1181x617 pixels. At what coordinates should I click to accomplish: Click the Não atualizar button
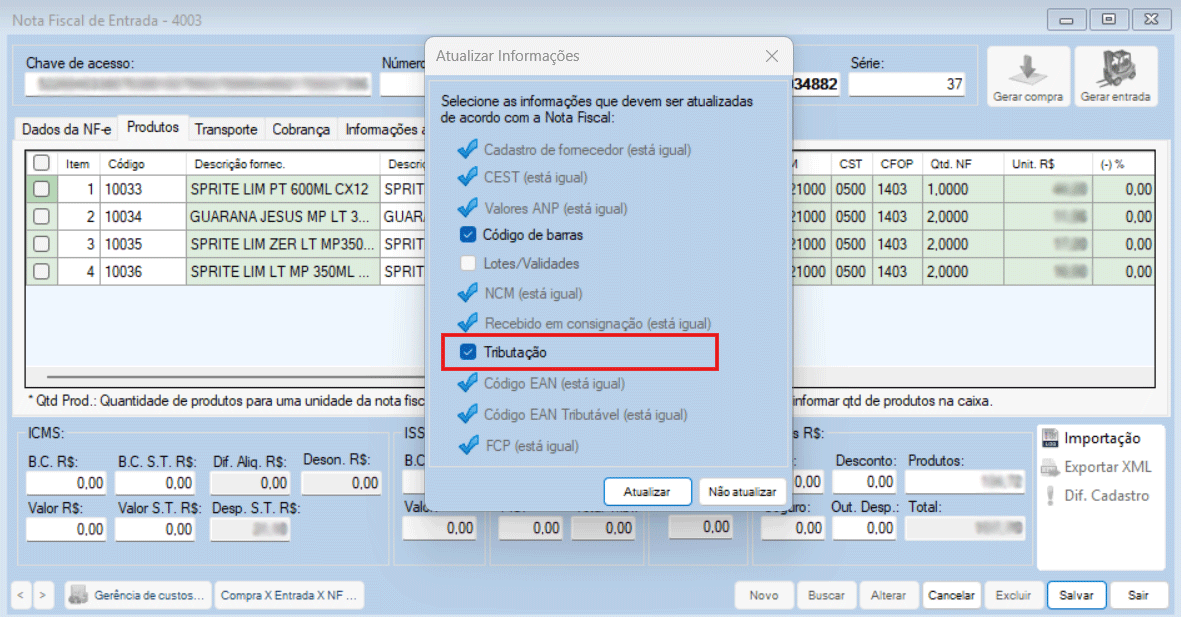click(742, 491)
